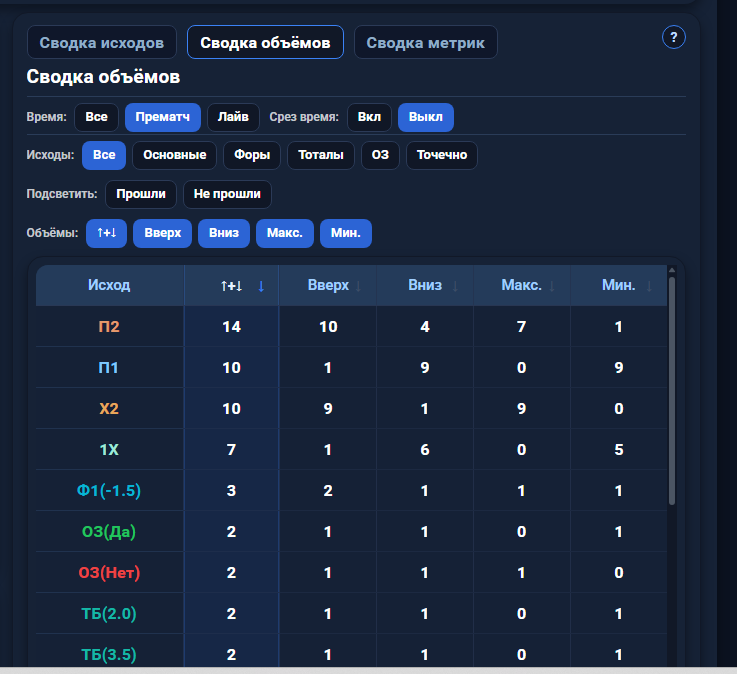Sort by Мин. column arrow
Screen dimensions: 737x674
tap(649, 286)
